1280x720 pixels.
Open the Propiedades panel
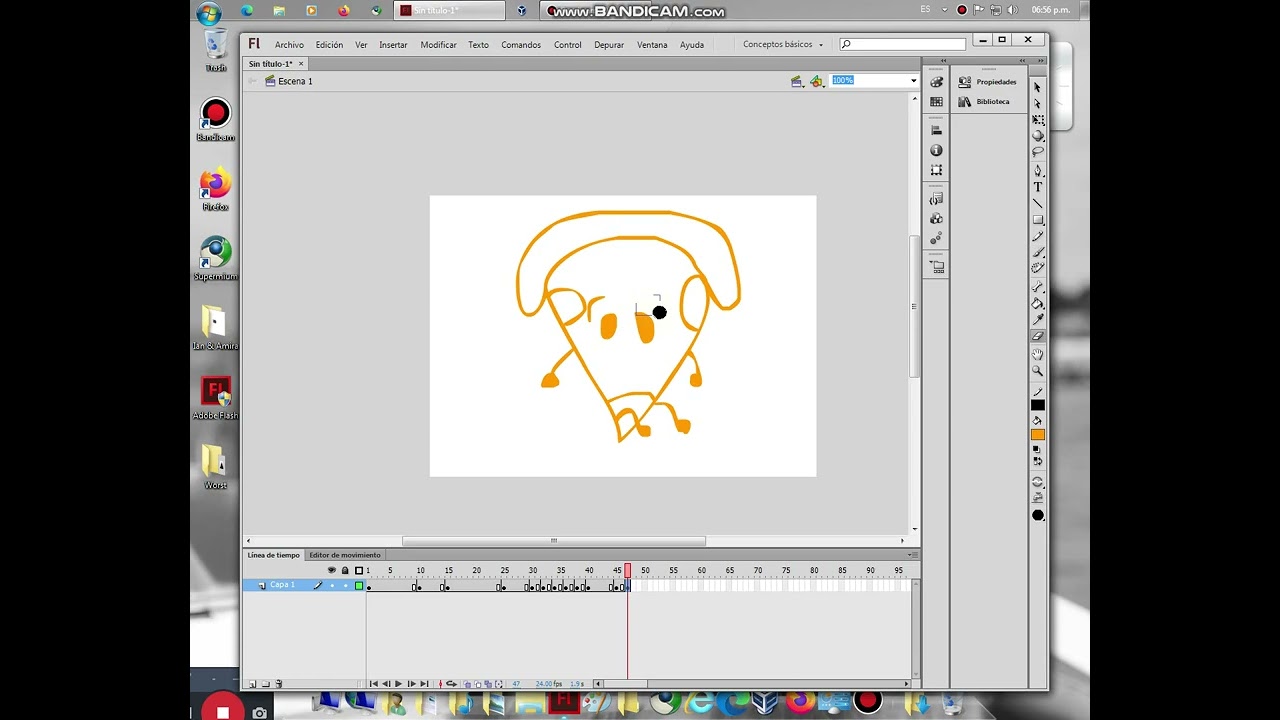(987, 82)
